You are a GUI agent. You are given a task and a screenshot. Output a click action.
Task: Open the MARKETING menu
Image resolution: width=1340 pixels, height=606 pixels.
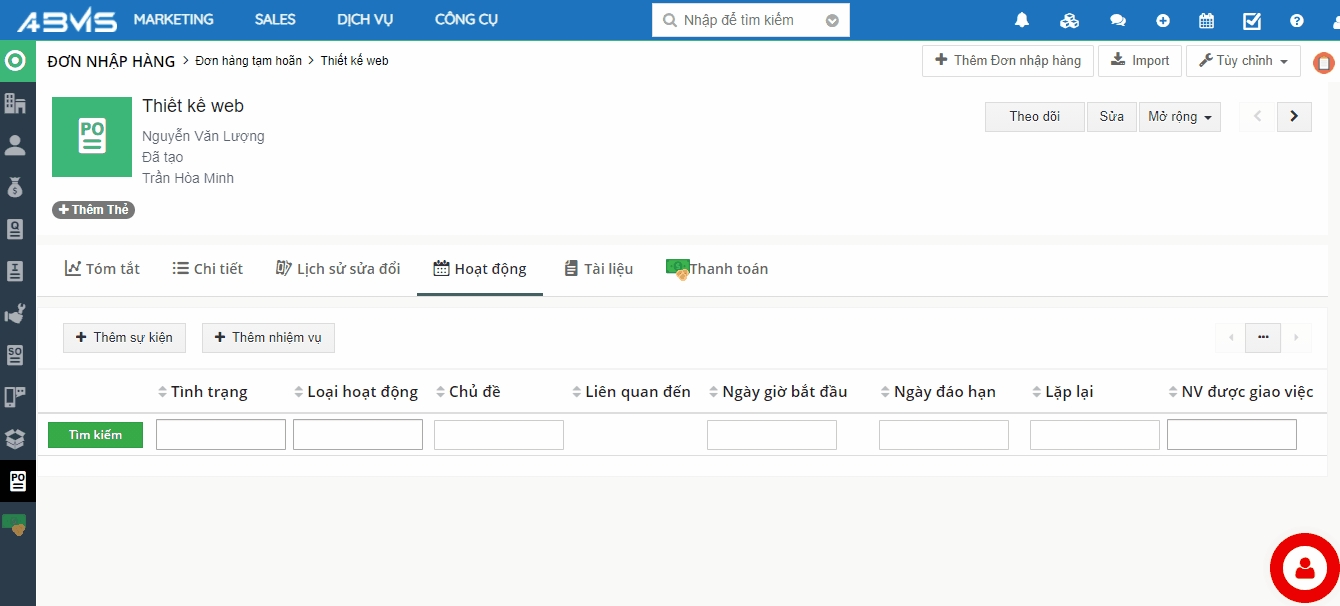(173, 20)
